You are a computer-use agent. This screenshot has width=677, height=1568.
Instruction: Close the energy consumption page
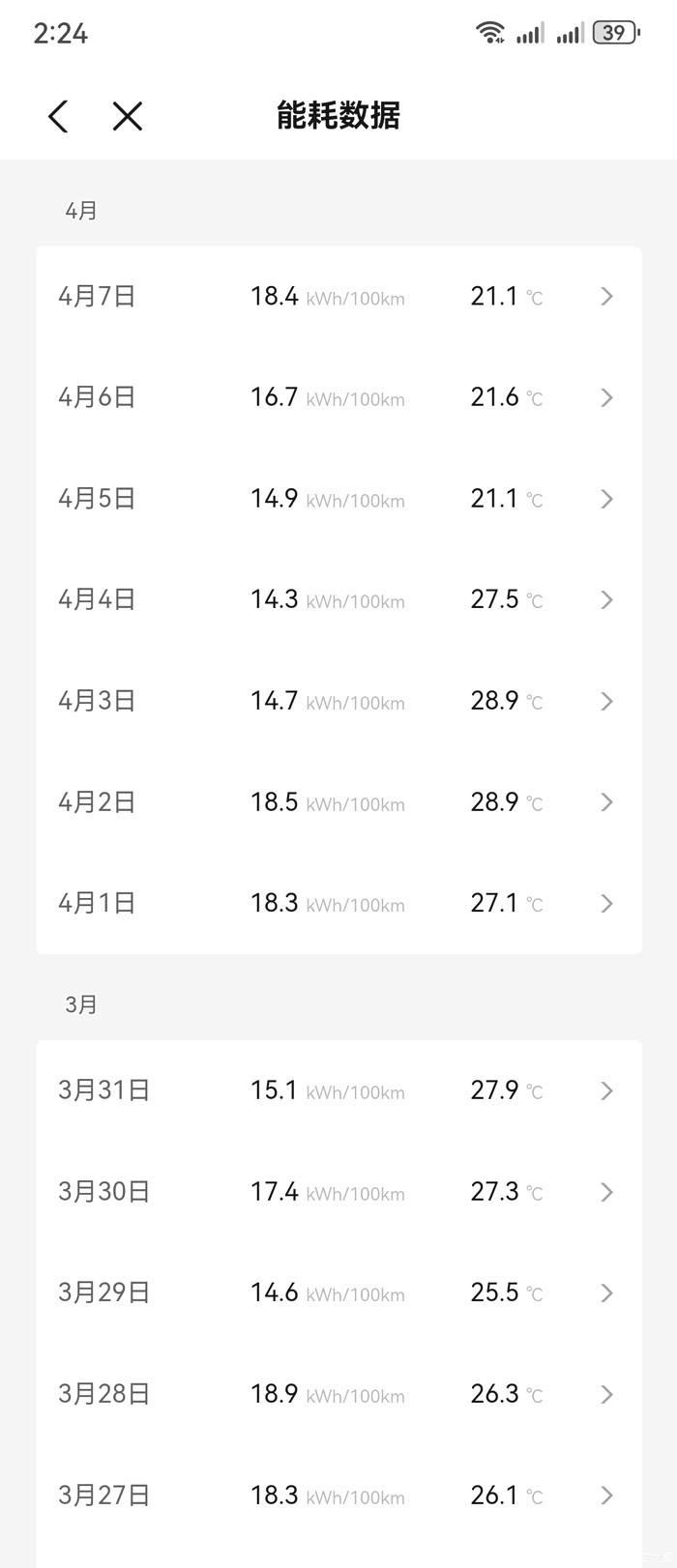click(128, 117)
